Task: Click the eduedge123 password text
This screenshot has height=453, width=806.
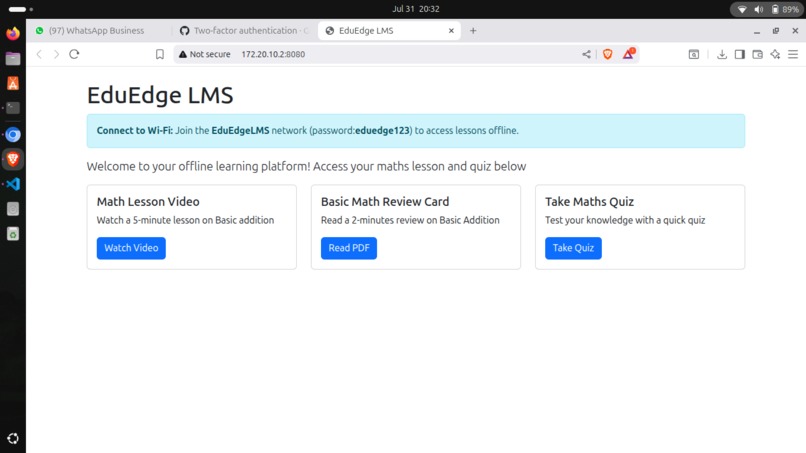Action: [x=382, y=131]
